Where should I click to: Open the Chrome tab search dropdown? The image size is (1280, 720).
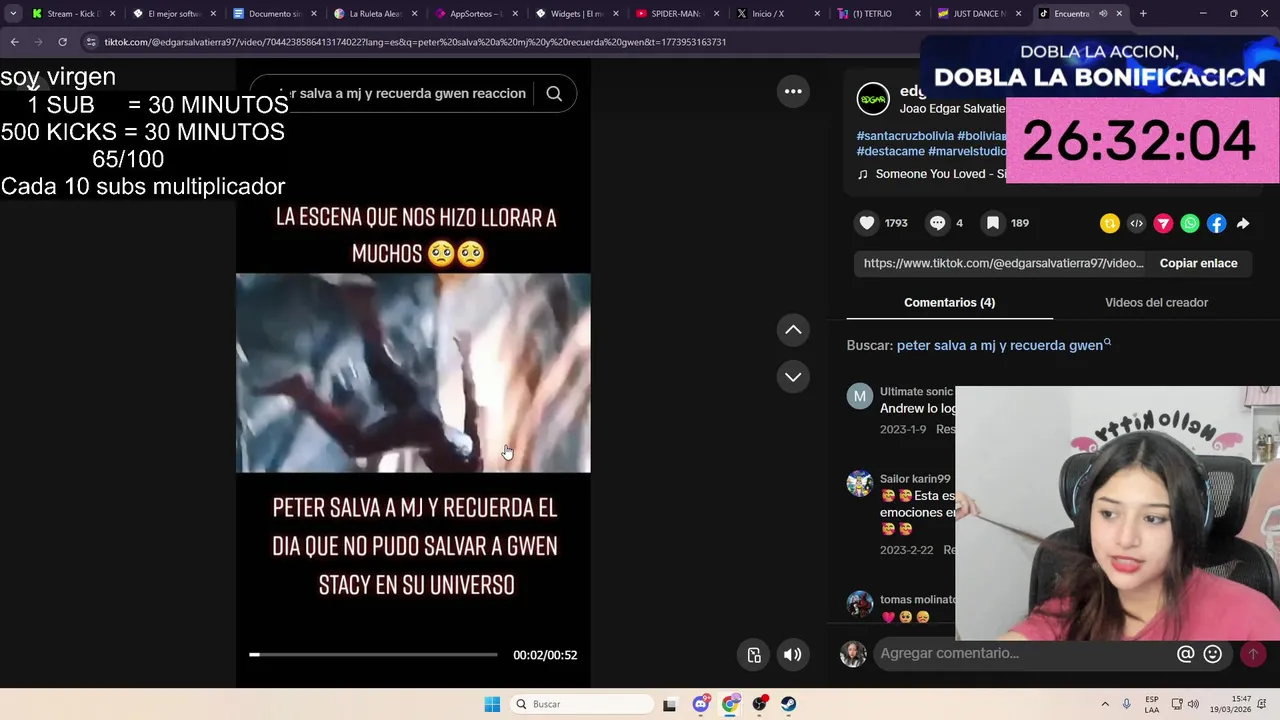click(x=13, y=14)
